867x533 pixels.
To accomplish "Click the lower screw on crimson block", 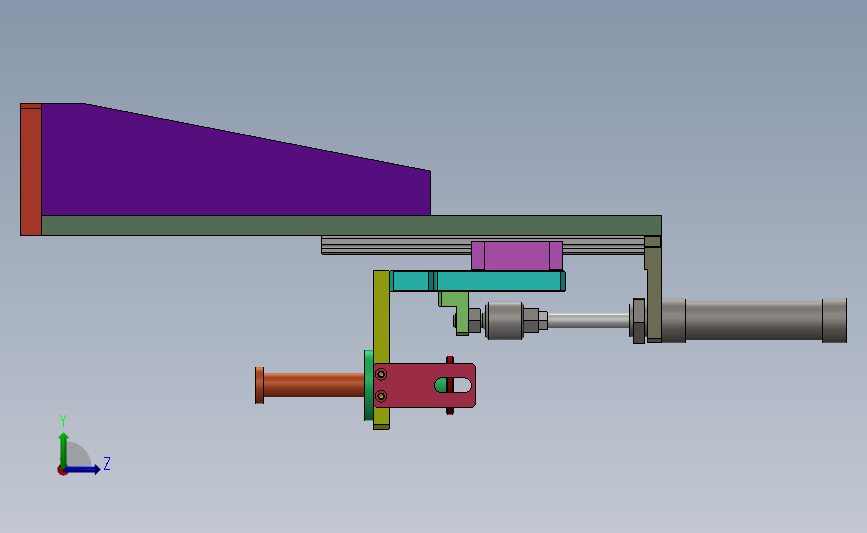I will click(381, 396).
